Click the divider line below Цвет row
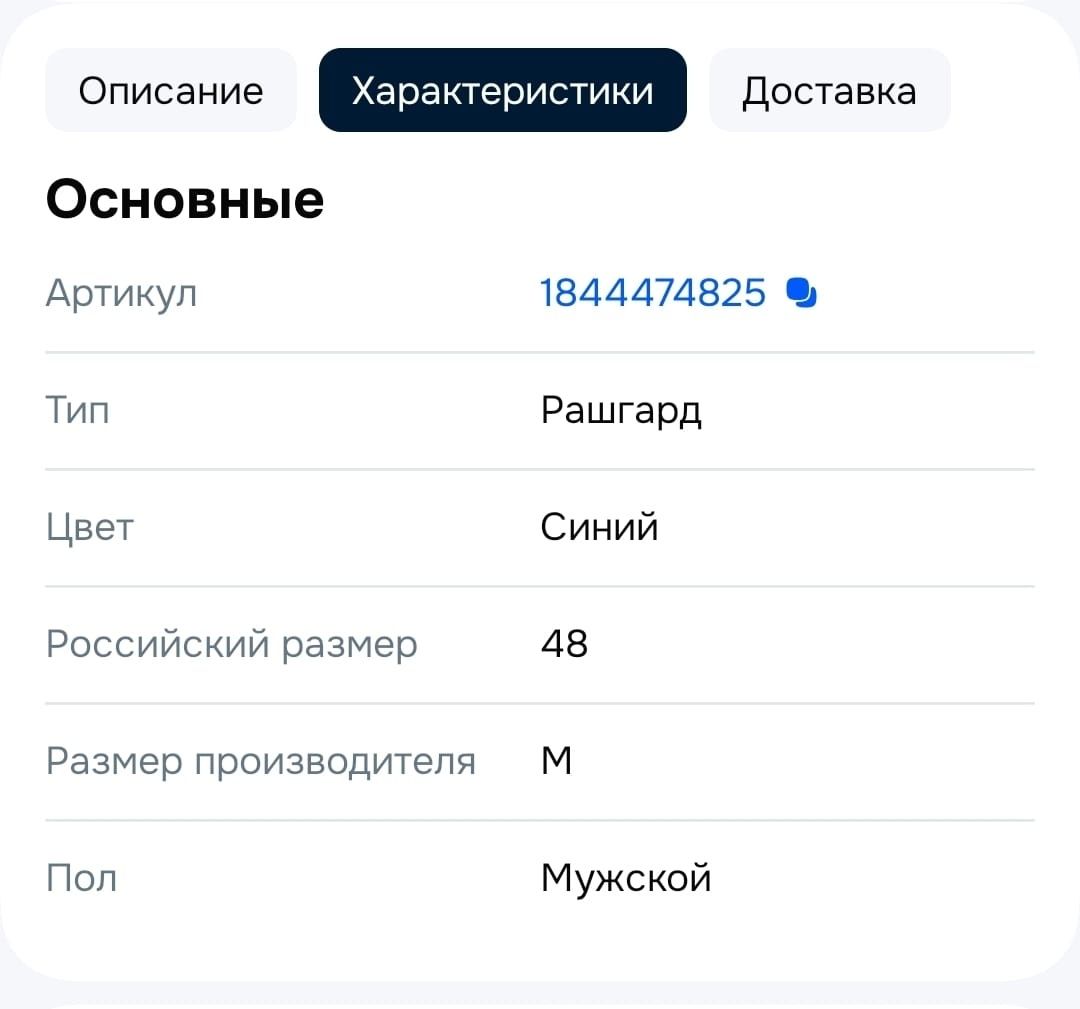1080x1009 pixels. (x=540, y=587)
